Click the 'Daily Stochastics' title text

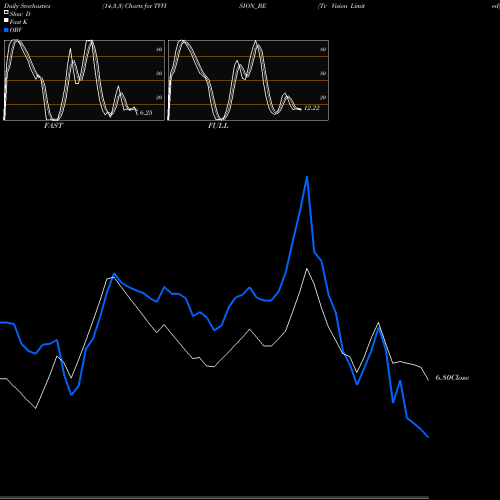(27, 6)
